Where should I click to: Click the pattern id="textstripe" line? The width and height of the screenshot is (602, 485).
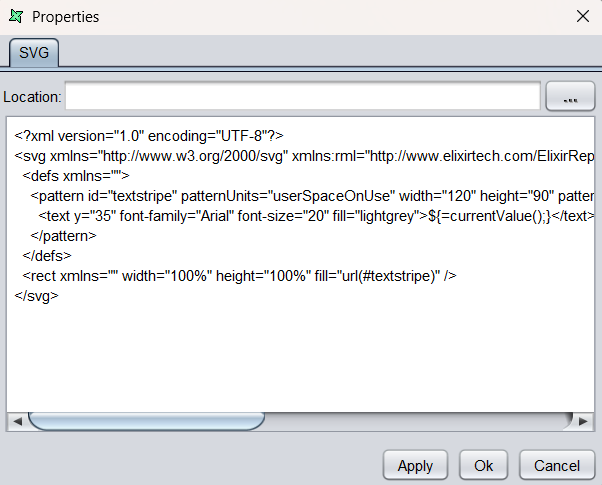click(x=312, y=196)
